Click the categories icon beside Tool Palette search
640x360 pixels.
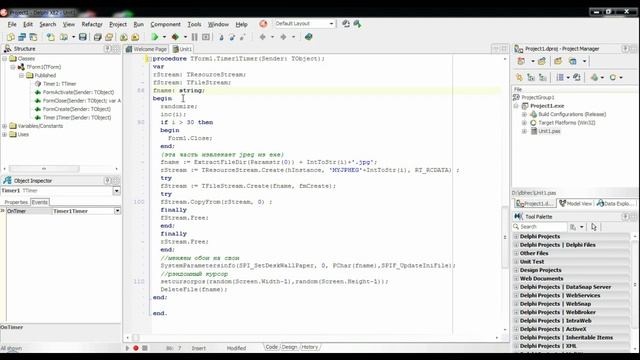coord(573,227)
